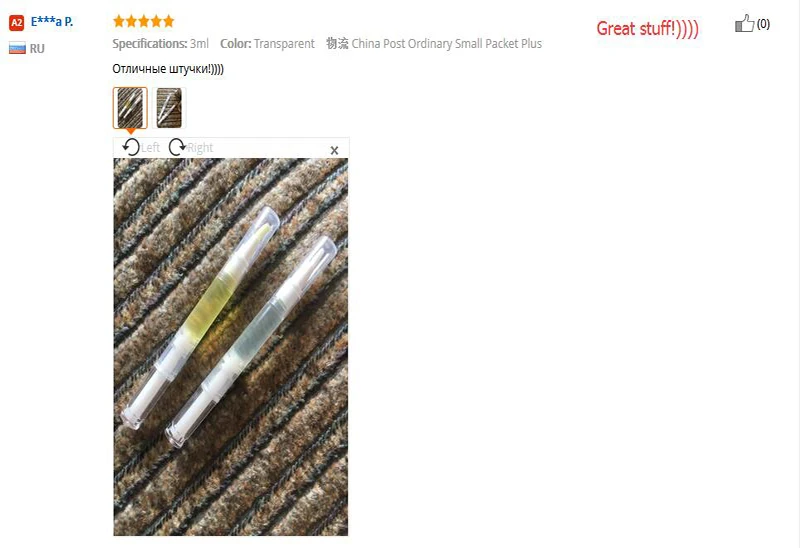
Task: Rotate the photo right with the clockwise arrow
Action: coord(177,147)
